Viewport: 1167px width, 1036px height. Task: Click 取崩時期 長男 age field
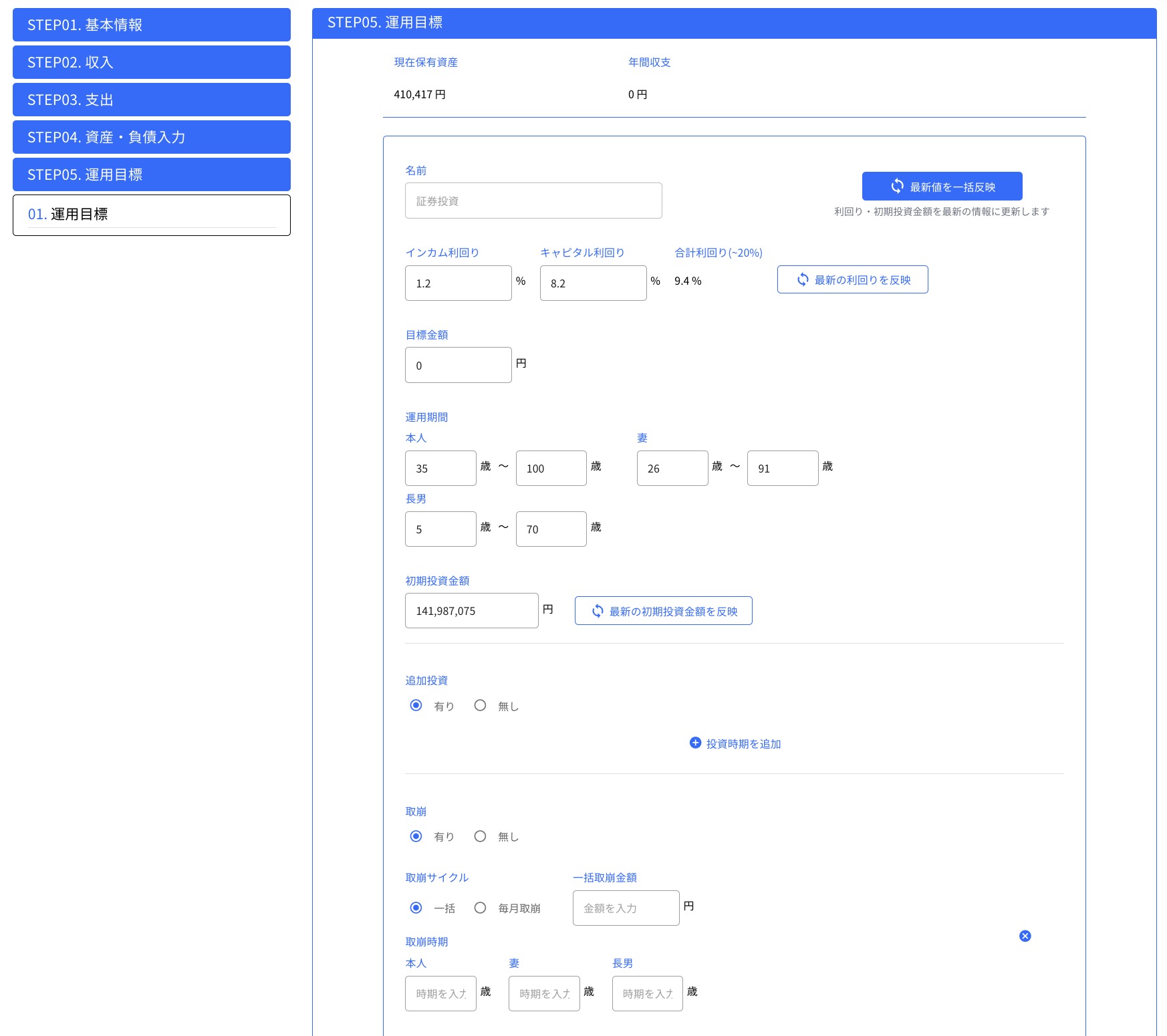click(x=648, y=993)
